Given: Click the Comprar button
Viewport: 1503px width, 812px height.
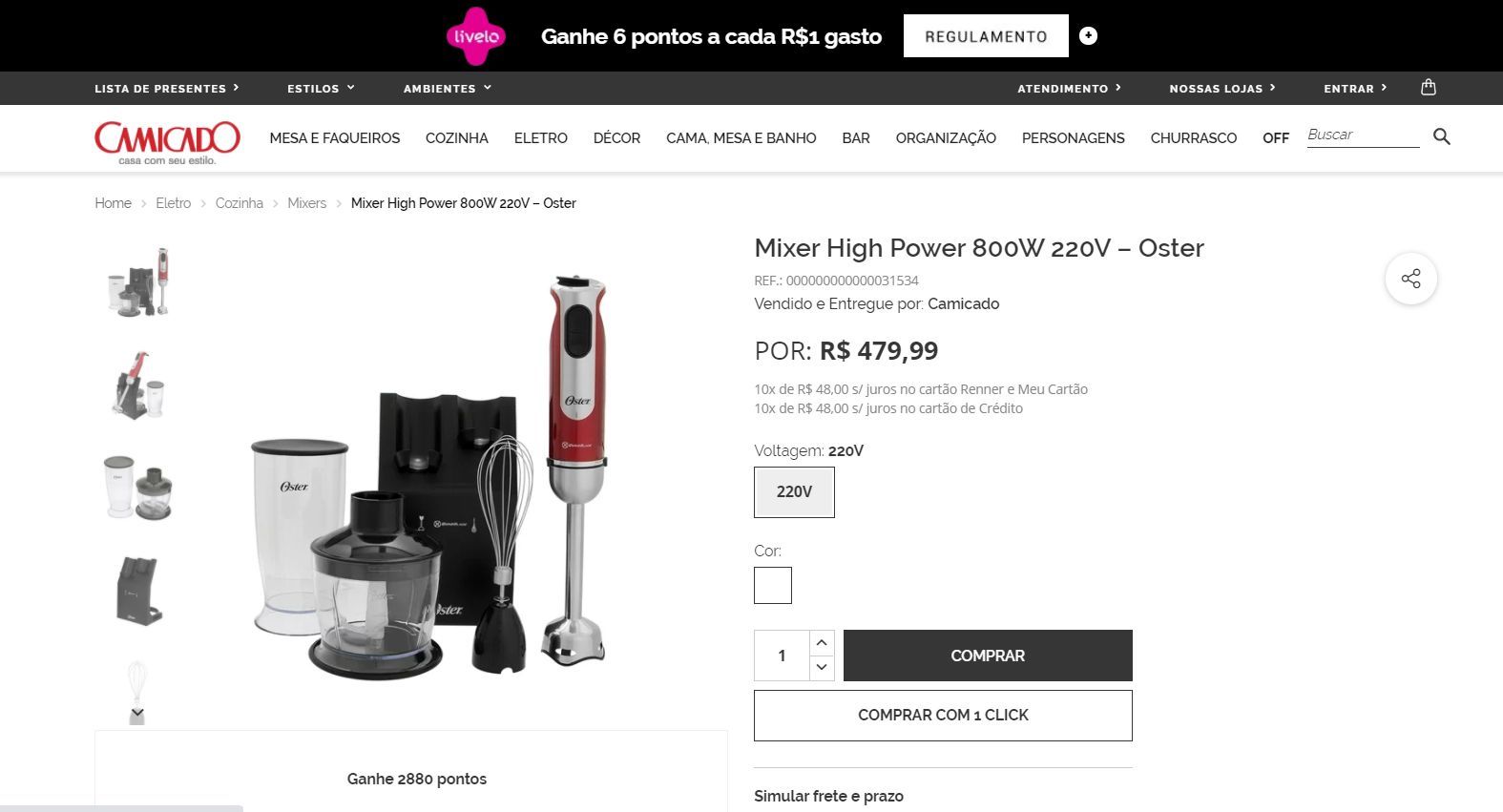Looking at the screenshot, I should [988, 656].
